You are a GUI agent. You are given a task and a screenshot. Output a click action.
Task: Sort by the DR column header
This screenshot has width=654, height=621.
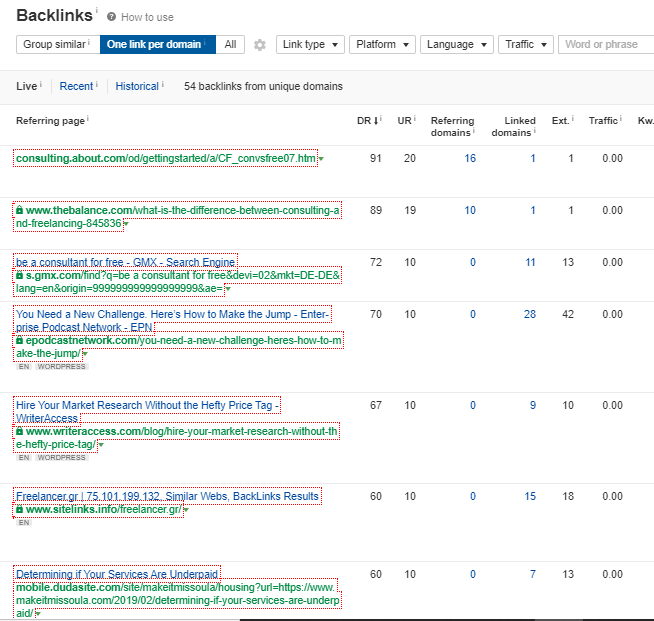[x=366, y=120]
